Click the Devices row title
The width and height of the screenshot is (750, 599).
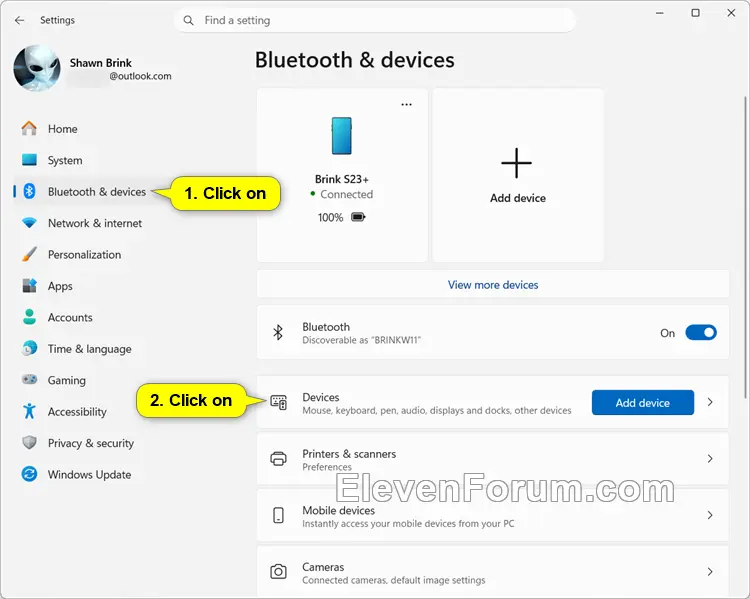coord(320,397)
